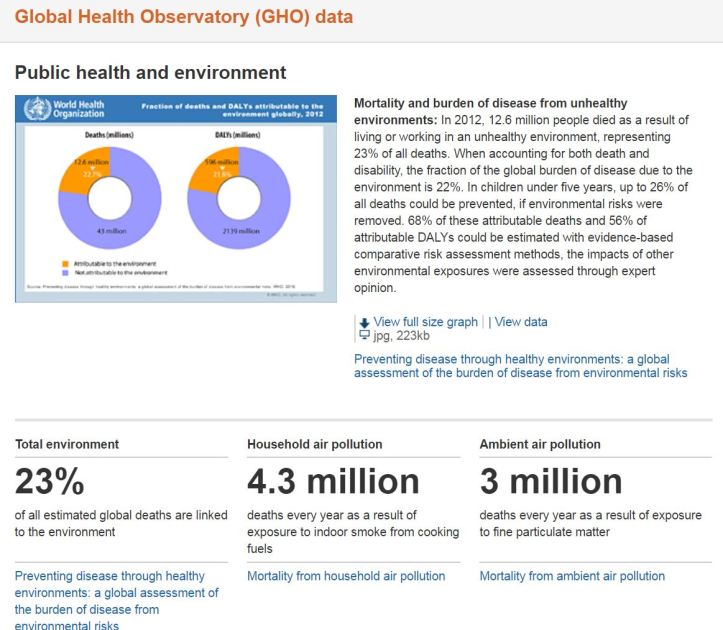
Task: Click the 23% statistic figure
Action: (50, 482)
